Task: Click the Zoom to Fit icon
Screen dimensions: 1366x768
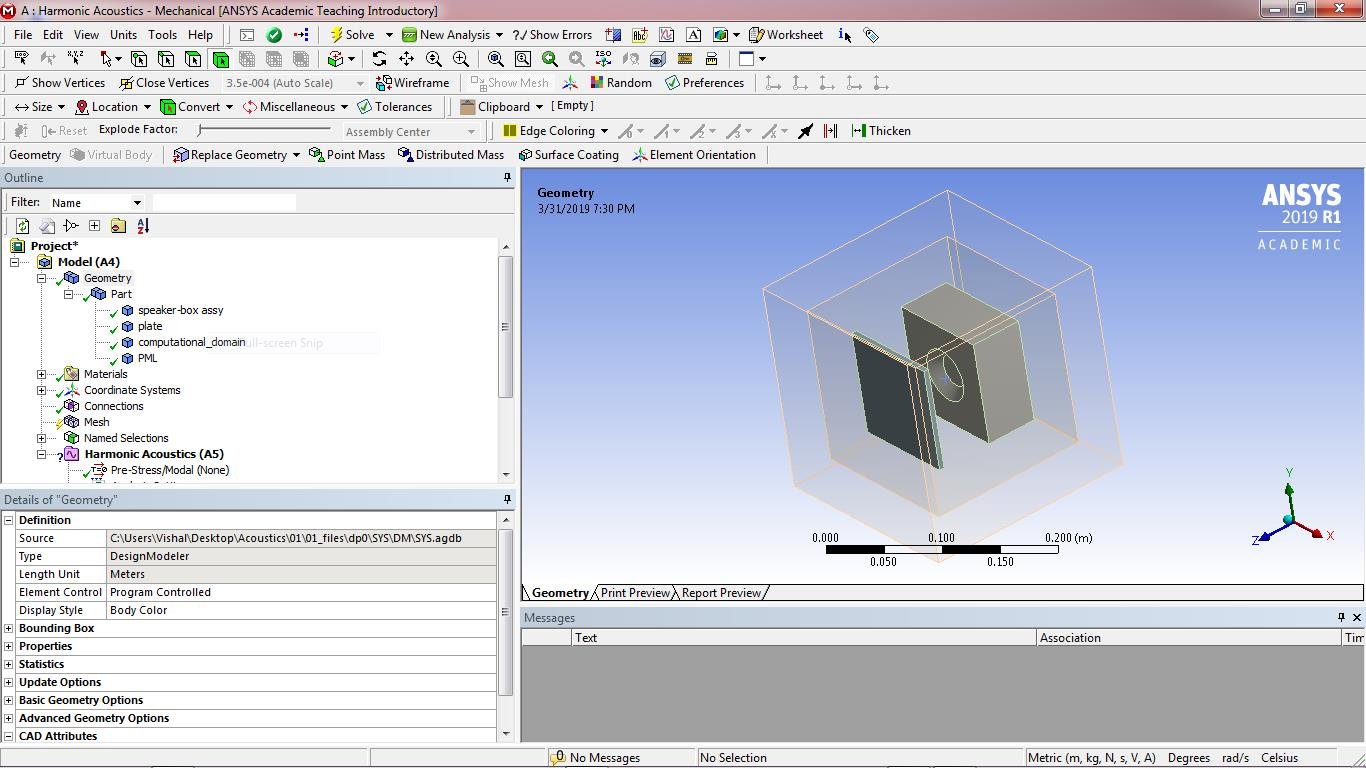Action: point(495,59)
